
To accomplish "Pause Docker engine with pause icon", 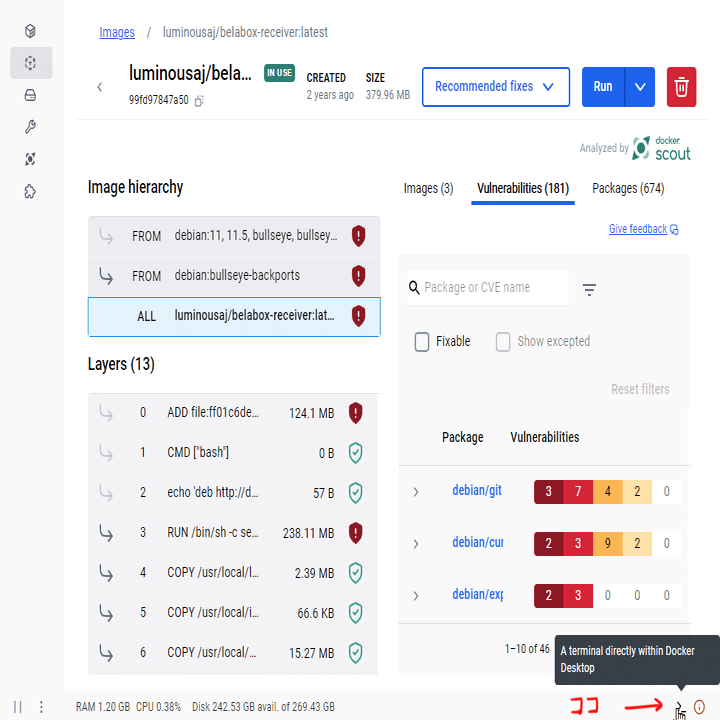I will click(17, 706).
